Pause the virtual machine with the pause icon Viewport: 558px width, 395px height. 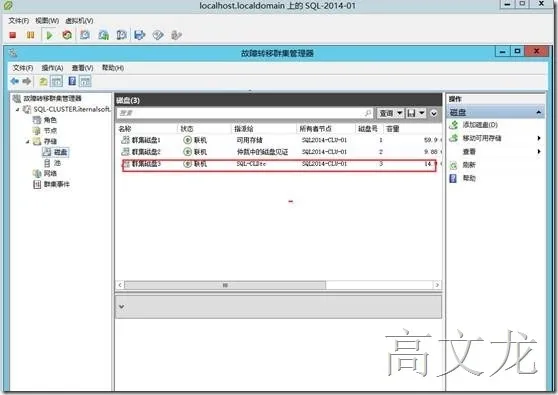tap(31, 35)
